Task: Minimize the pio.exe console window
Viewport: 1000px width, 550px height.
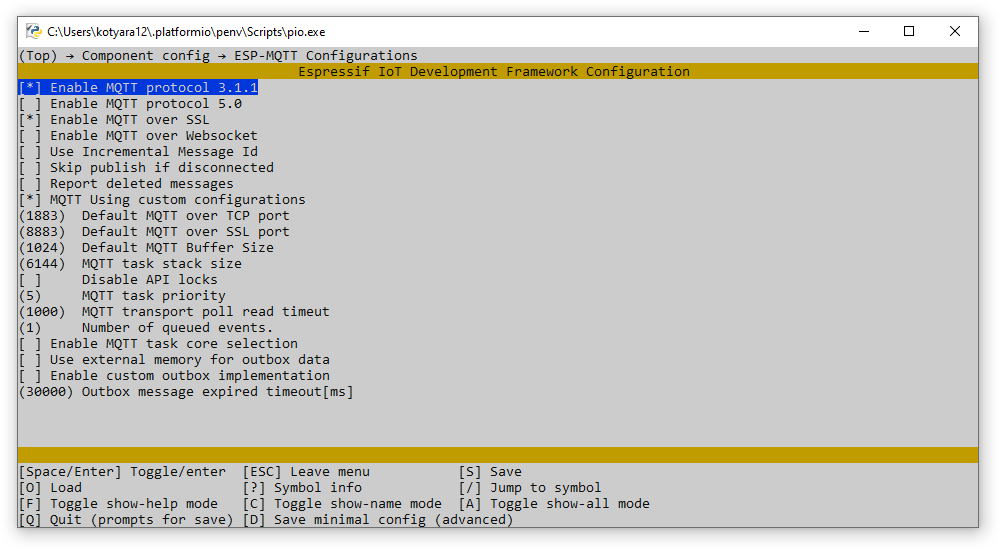Action: click(864, 31)
